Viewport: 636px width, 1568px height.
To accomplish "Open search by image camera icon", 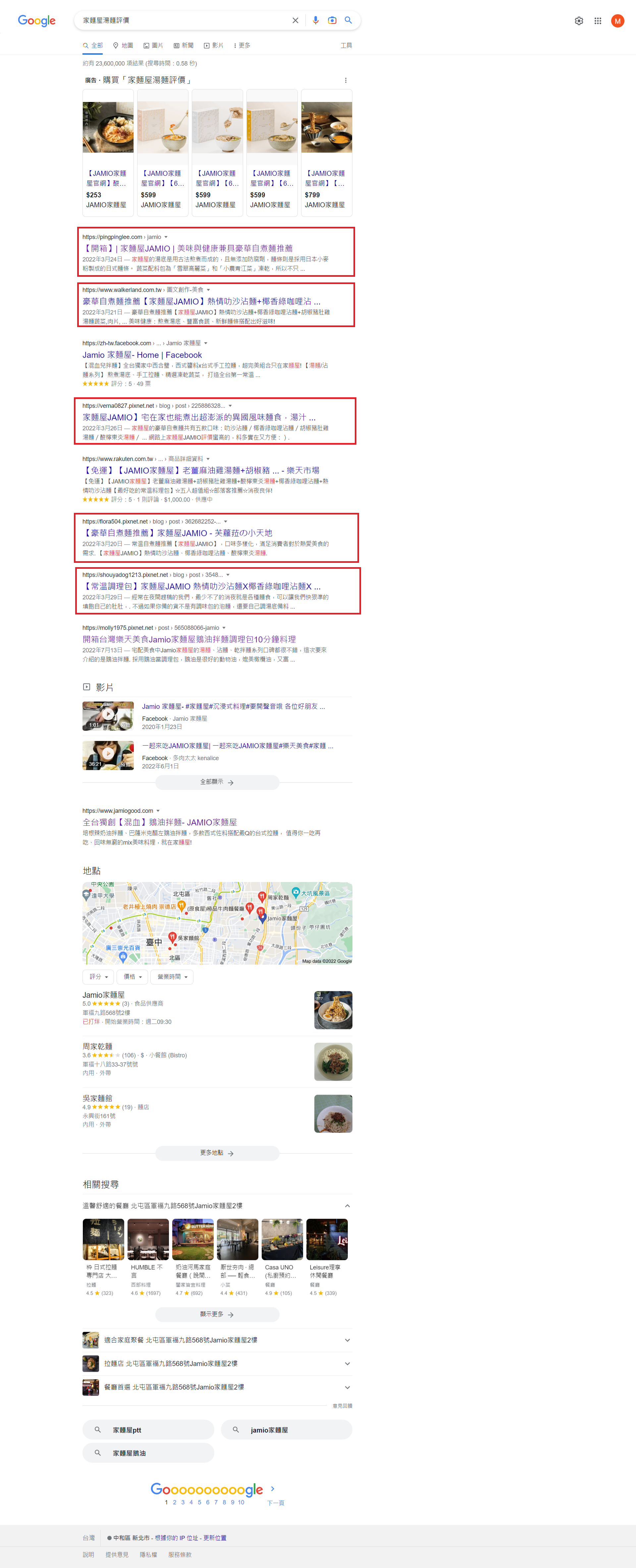I will tap(332, 21).
